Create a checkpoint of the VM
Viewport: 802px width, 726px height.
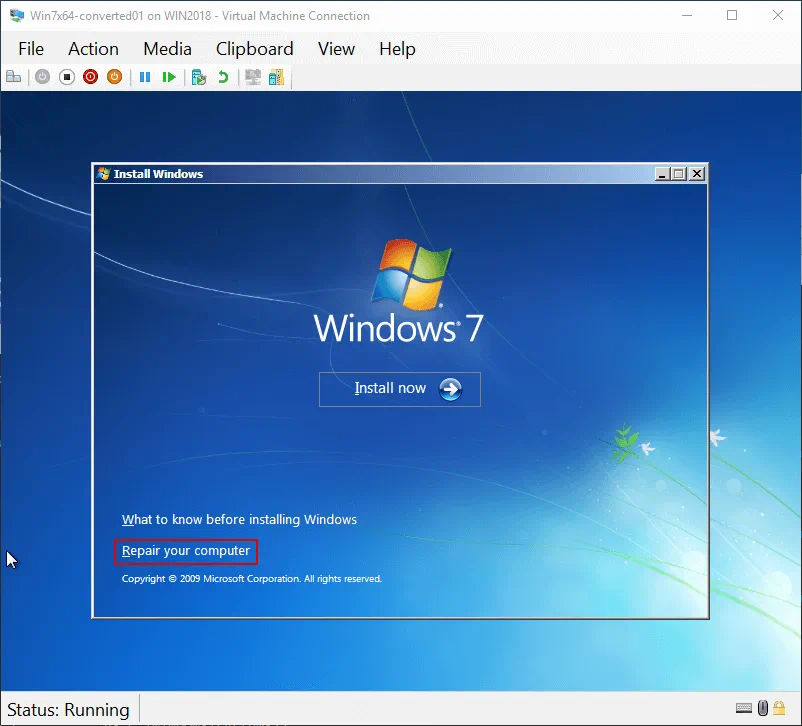coord(199,77)
